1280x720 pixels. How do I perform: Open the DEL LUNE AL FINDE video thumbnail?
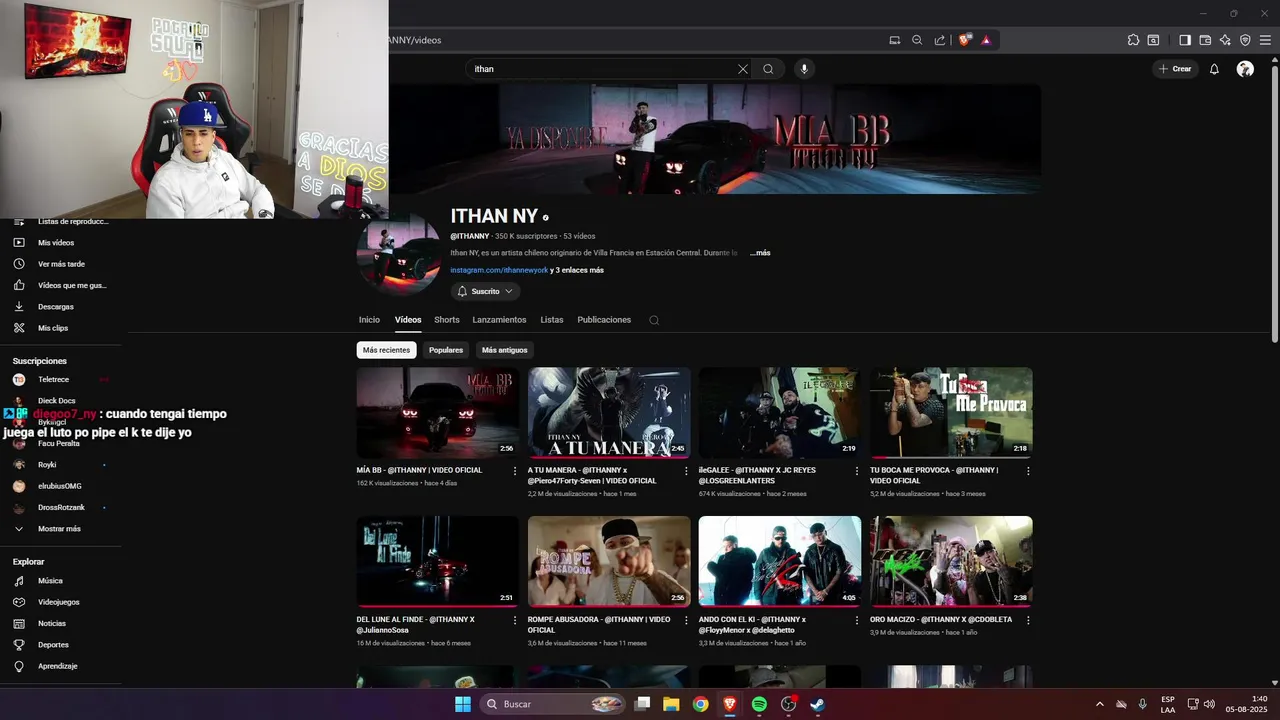438,561
